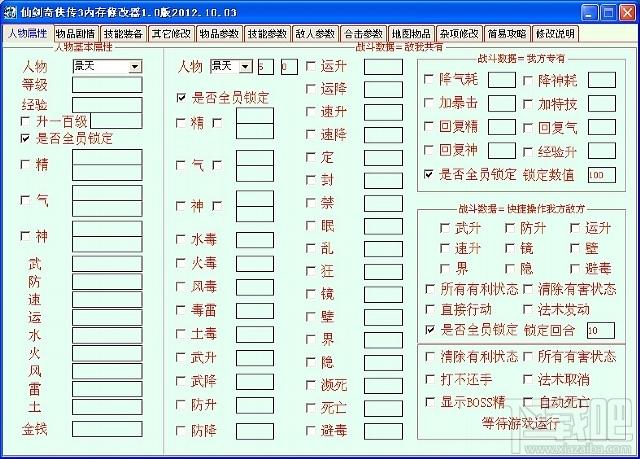Enable the 降神耗 checkbox

pyautogui.click(x=528, y=80)
